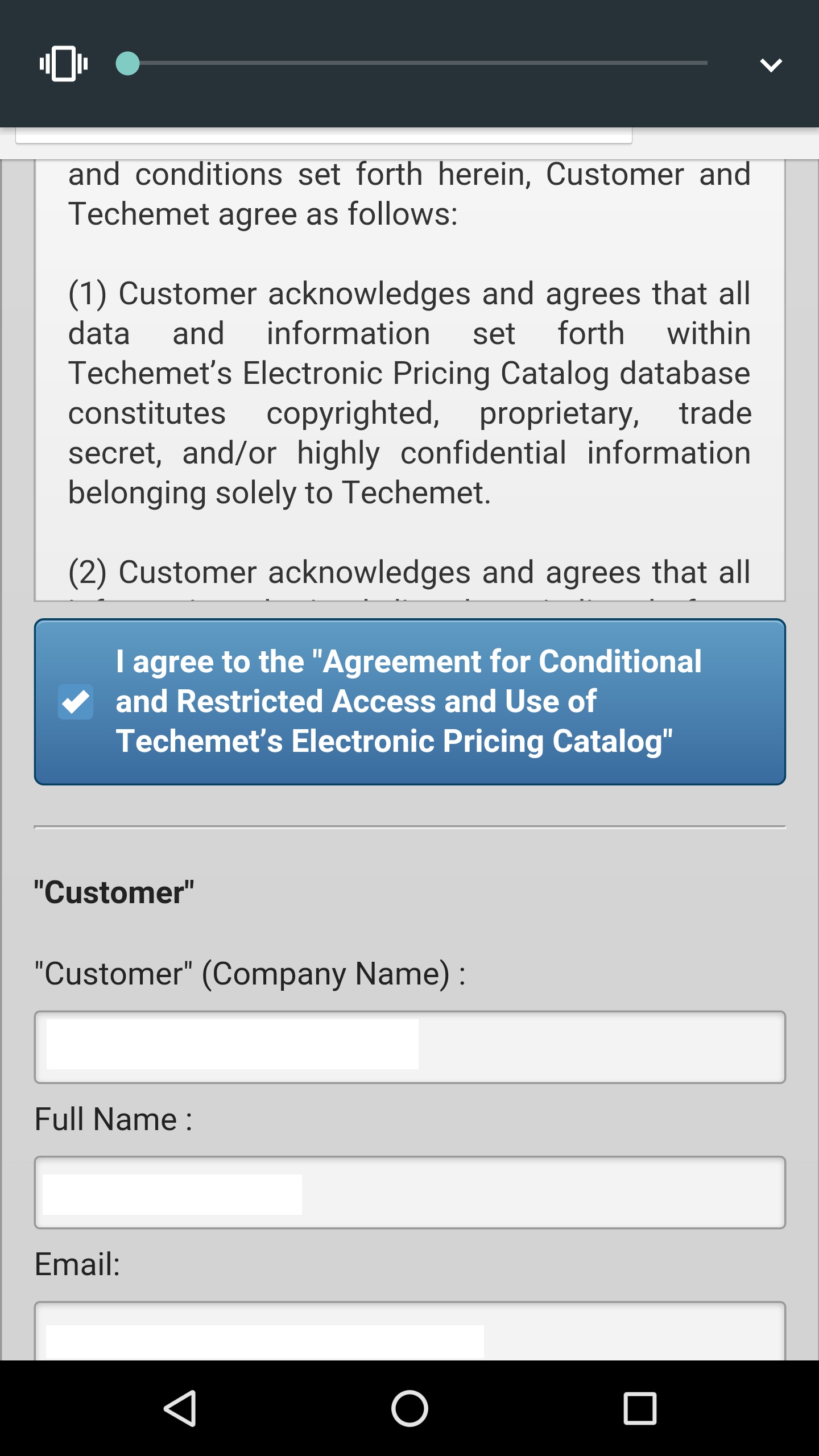Click the bold "Customer" section heading
The height and width of the screenshot is (1456, 819).
pyautogui.click(x=114, y=892)
